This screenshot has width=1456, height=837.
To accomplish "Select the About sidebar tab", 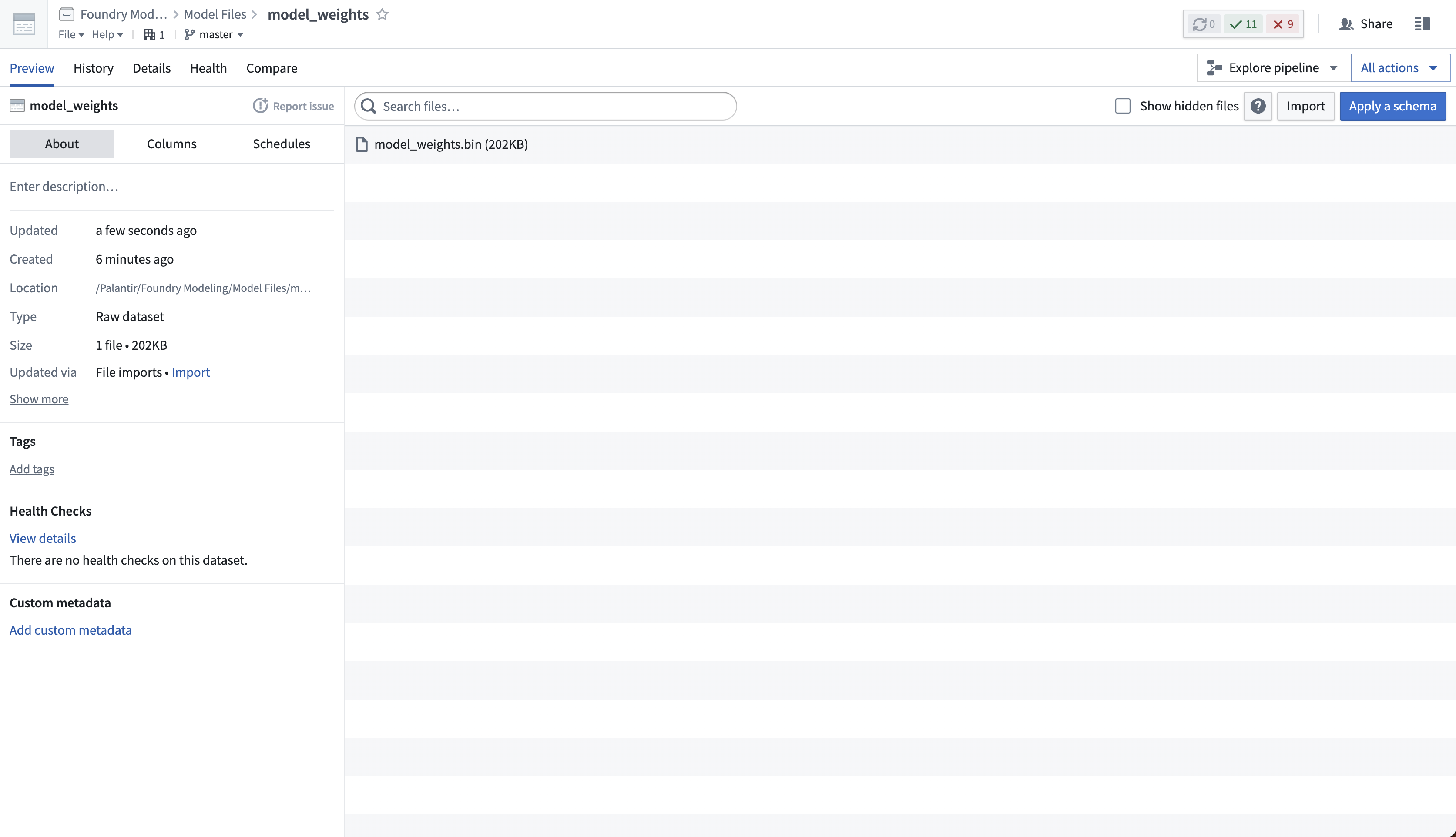I will point(62,144).
